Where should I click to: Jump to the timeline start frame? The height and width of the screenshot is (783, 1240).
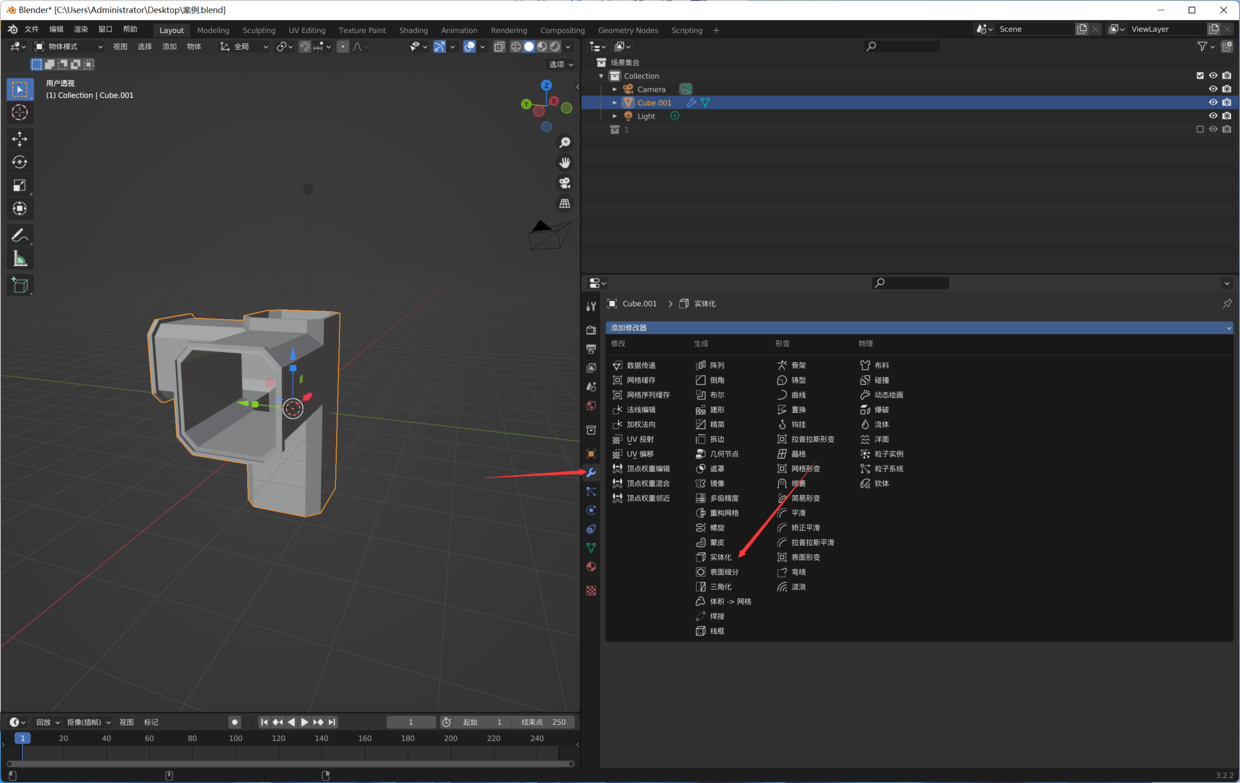point(264,722)
